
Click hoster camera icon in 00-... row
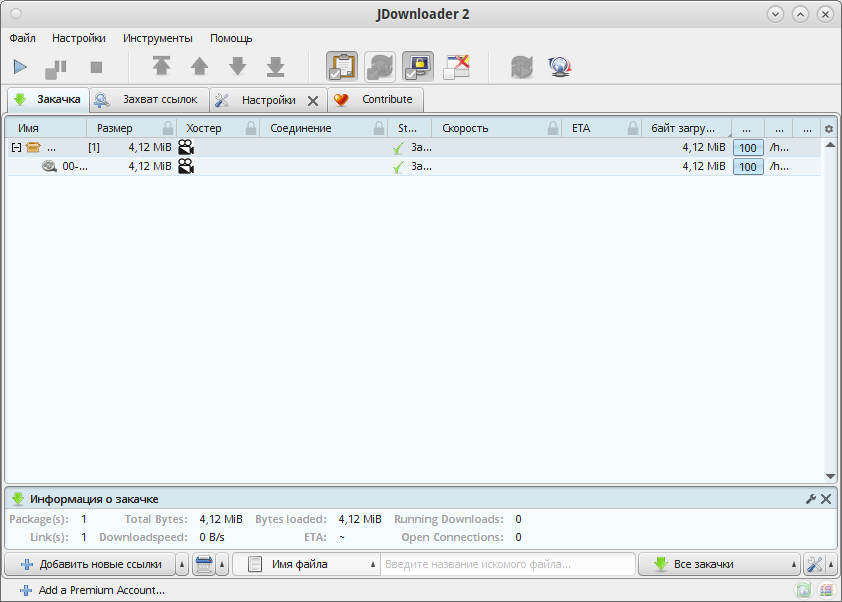[186, 166]
